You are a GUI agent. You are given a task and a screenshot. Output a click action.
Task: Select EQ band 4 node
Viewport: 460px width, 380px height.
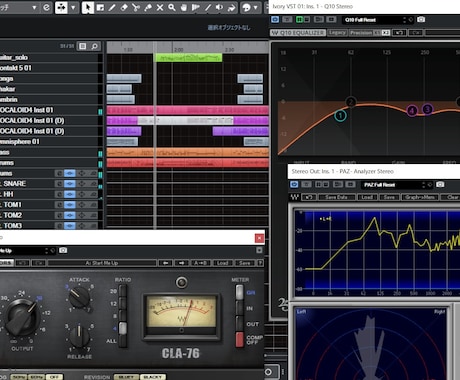pyautogui.click(x=412, y=111)
